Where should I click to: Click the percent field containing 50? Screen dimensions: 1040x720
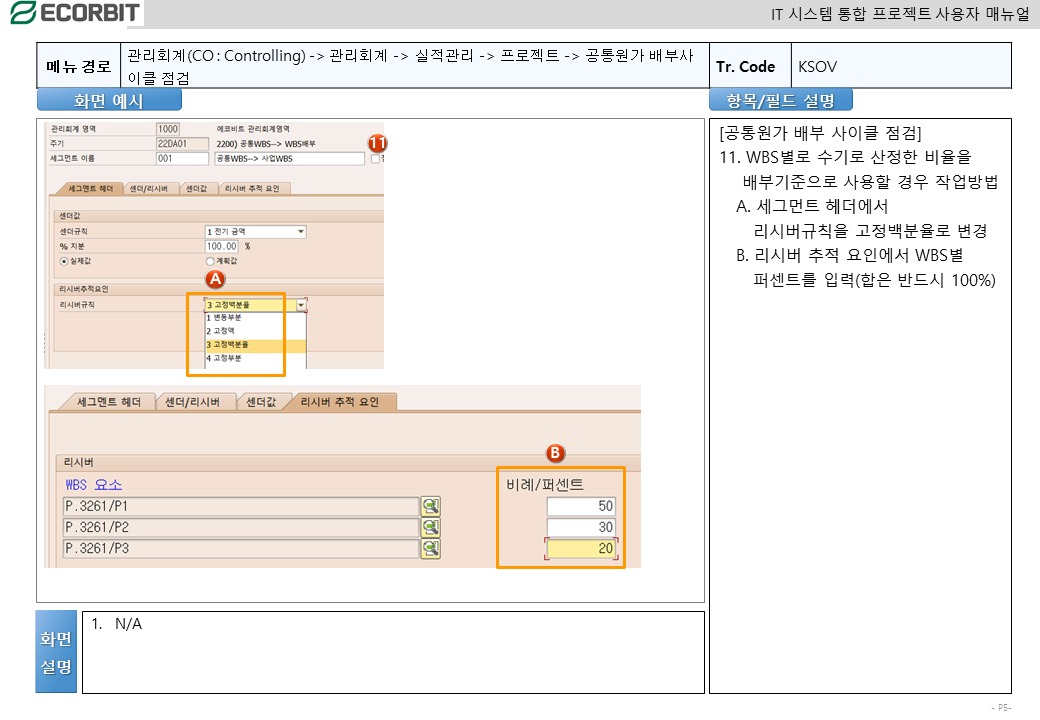pos(581,506)
